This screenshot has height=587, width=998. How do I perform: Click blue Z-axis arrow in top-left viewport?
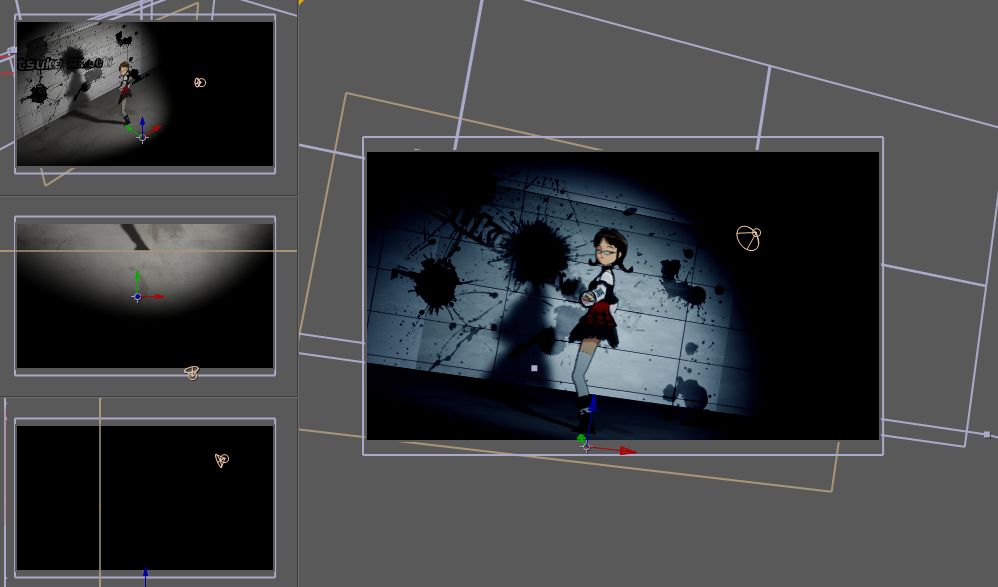pyautogui.click(x=143, y=123)
